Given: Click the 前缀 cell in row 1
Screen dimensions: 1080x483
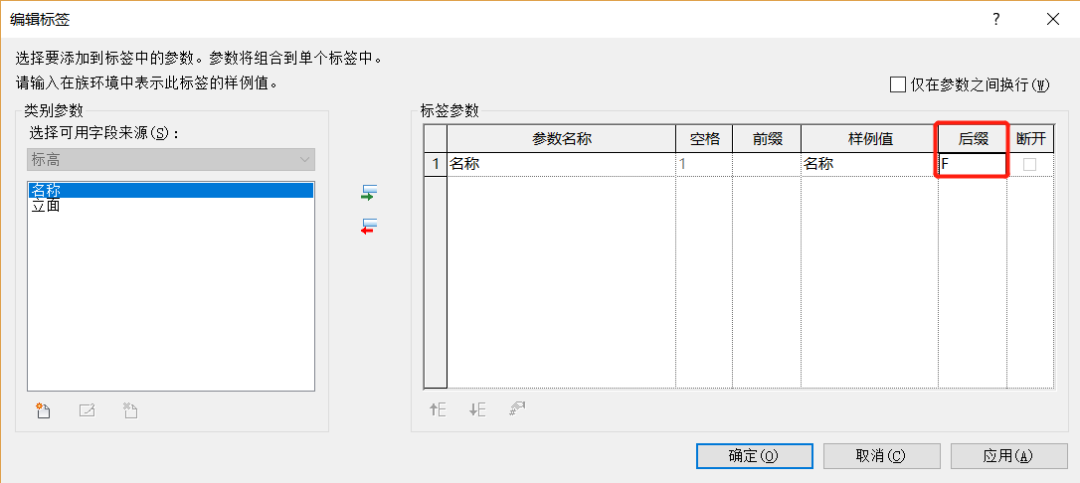Looking at the screenshot, I should (767, 164).
